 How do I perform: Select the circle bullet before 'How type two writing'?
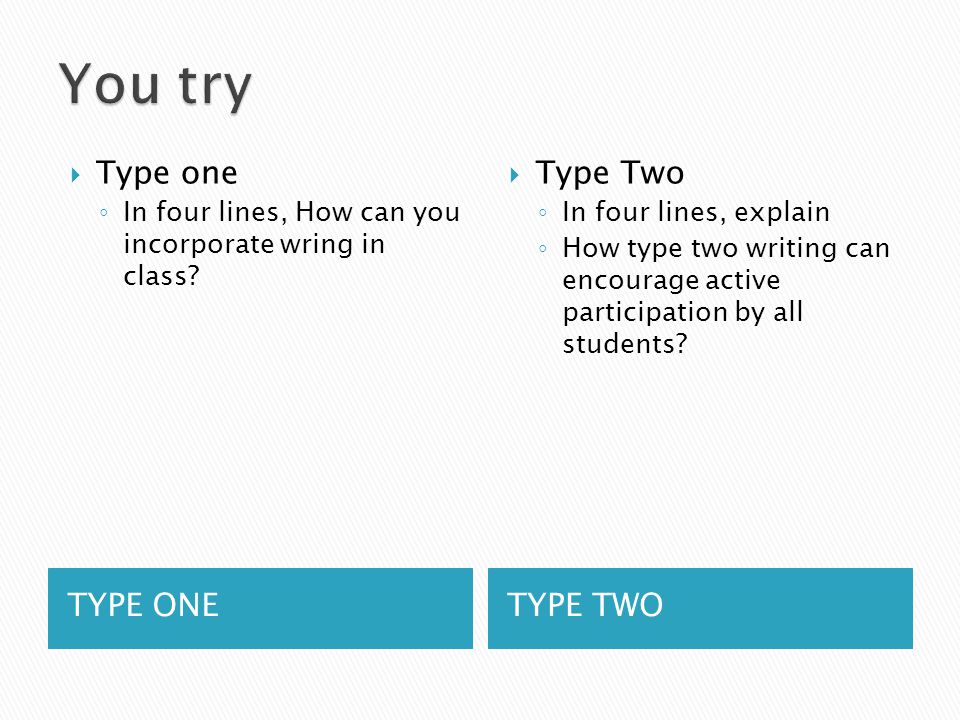click(x=543, y=249)
